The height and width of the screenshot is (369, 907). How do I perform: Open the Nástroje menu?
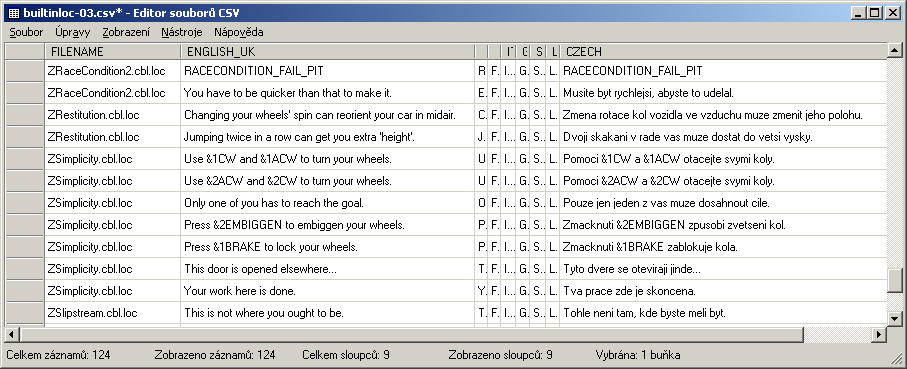click(182, 32)
